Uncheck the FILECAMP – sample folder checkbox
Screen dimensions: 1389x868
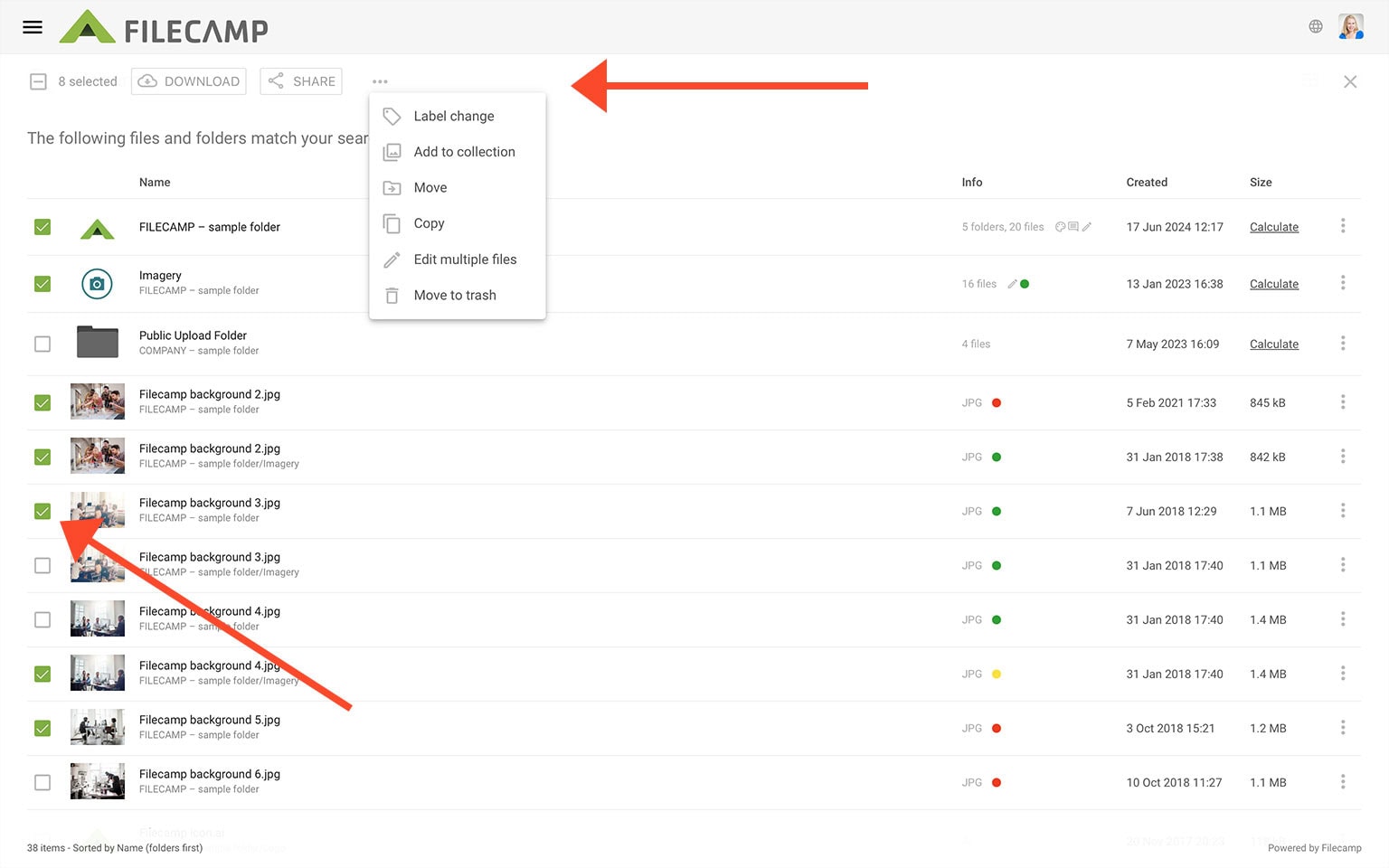coord(43,227)
